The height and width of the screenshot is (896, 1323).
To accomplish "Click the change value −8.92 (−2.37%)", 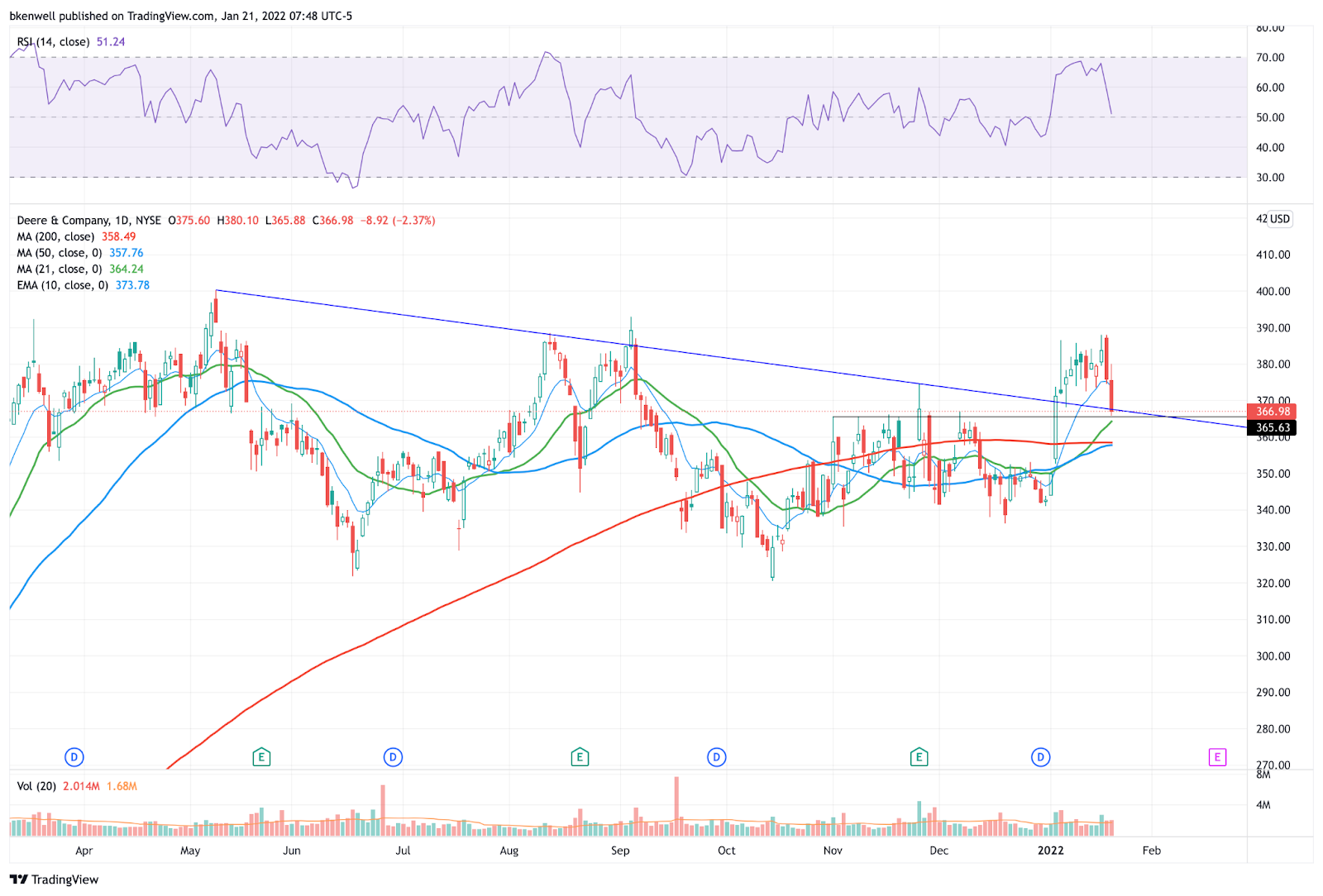I will pos(398,221).
